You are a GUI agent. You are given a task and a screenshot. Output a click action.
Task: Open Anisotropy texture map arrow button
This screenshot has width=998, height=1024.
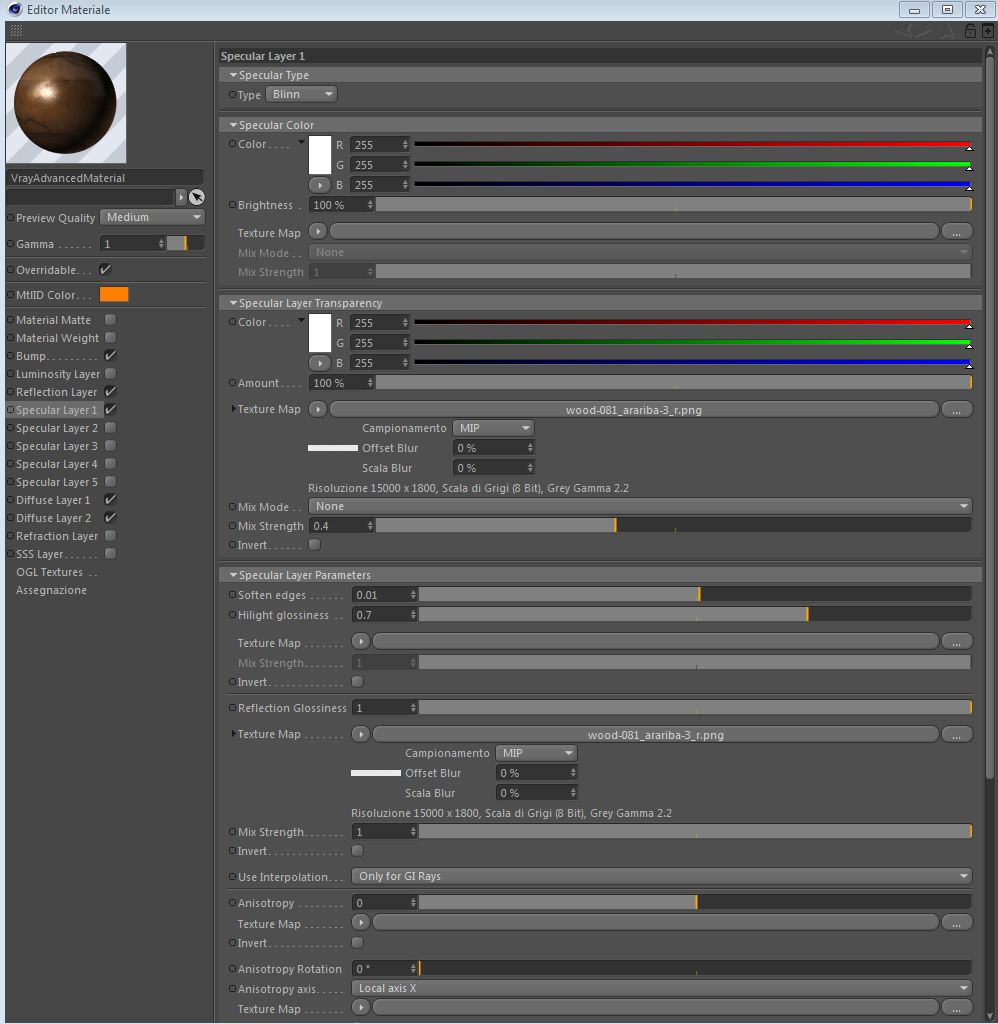[x=361, y=923]
